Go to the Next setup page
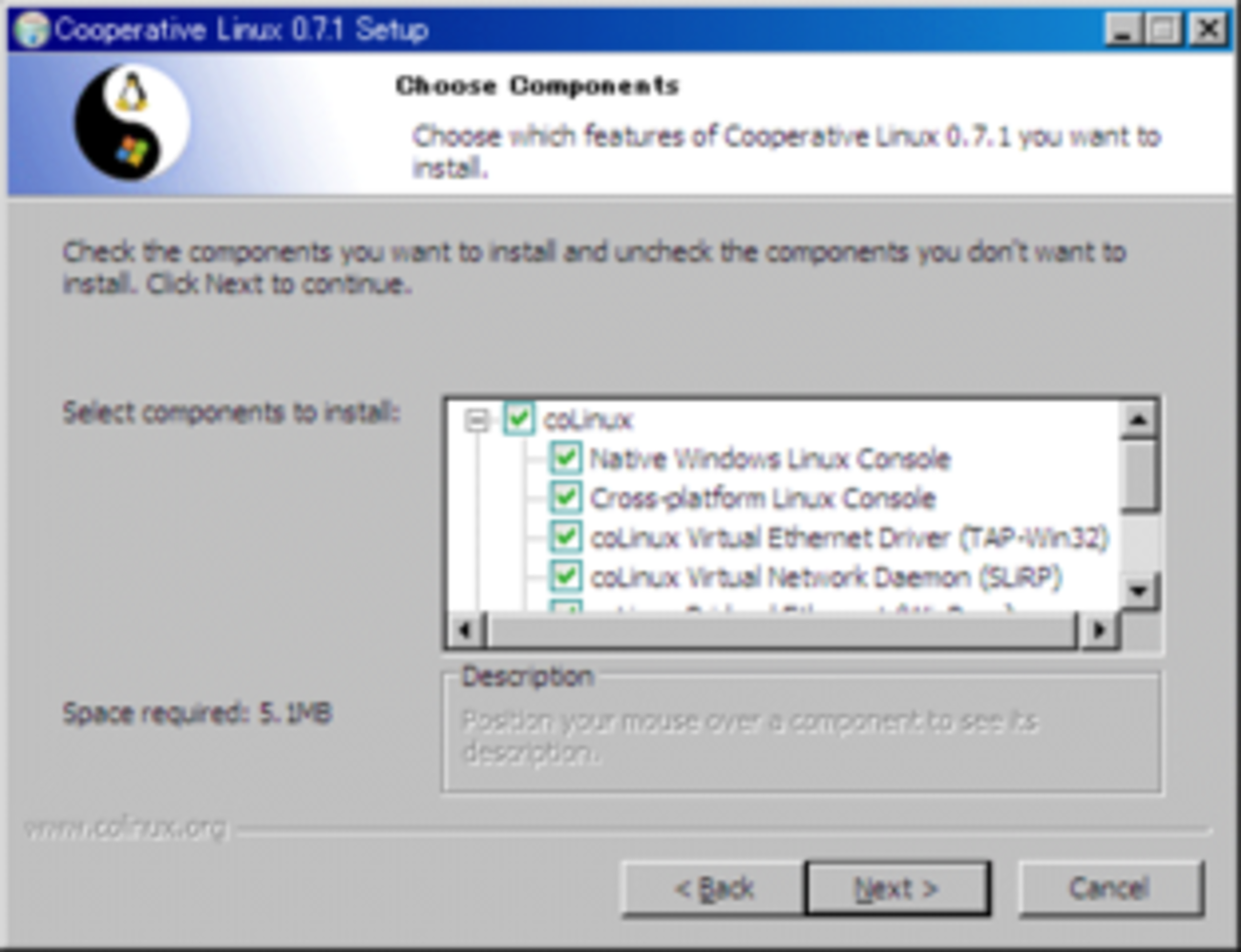 point(897,889)
